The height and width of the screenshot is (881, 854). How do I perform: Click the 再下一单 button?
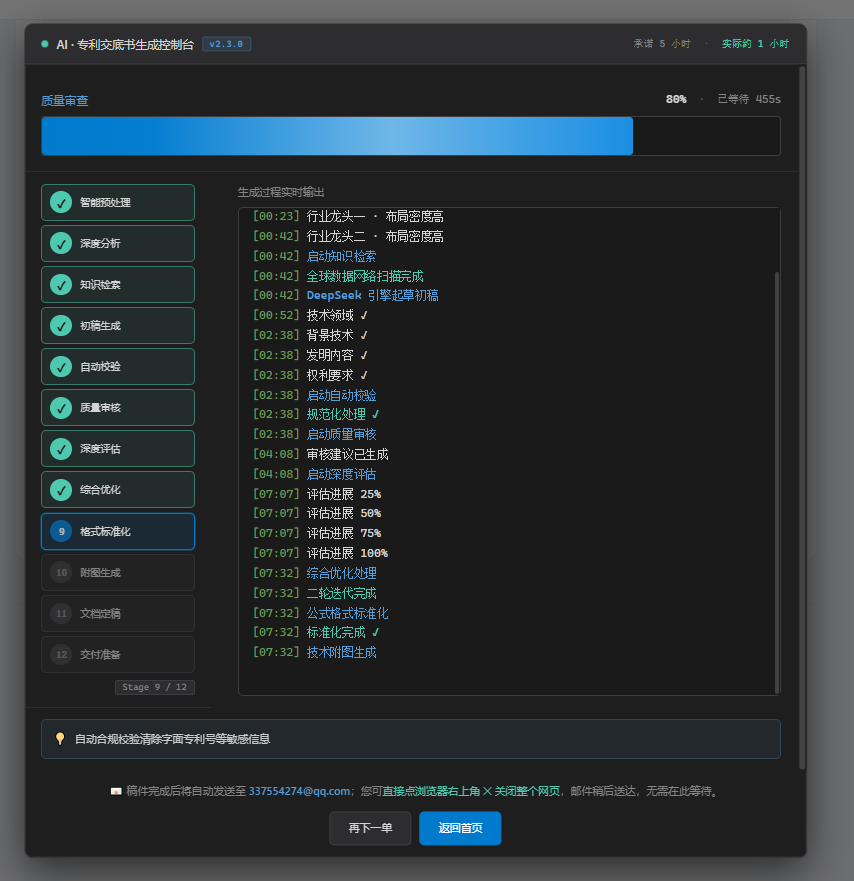[370, 828]
